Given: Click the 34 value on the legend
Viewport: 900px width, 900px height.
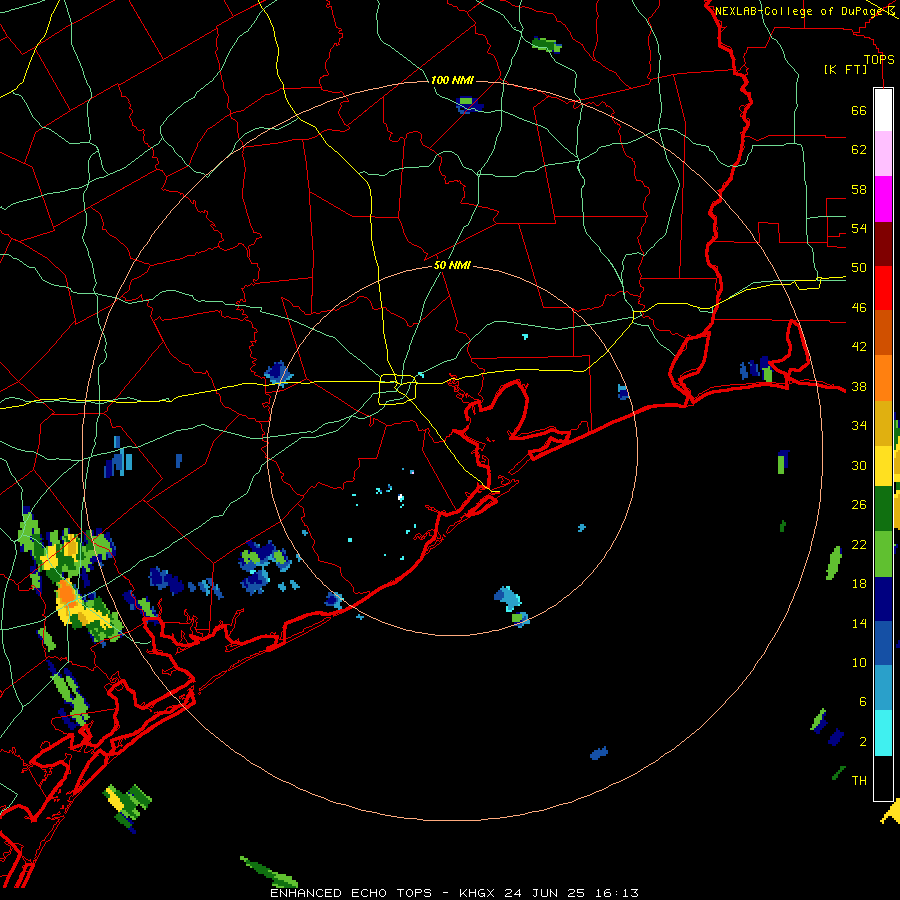Looking at the screenshot, I should tap(859, 426).
